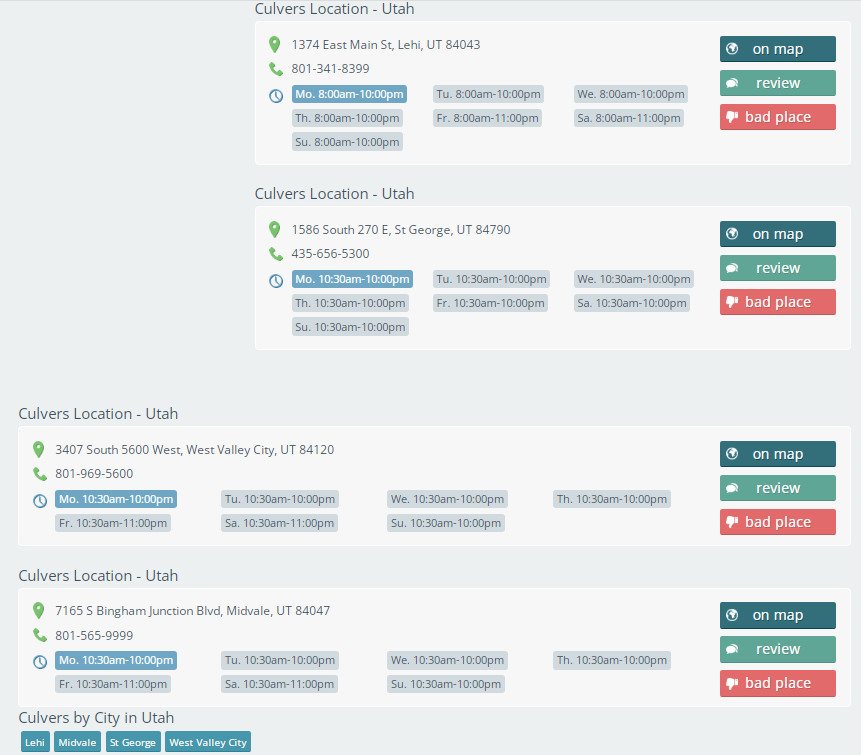This screenshot has width=861, height=755.
Task: Click the Culvers by City in Utah heading
Action: 96,718
